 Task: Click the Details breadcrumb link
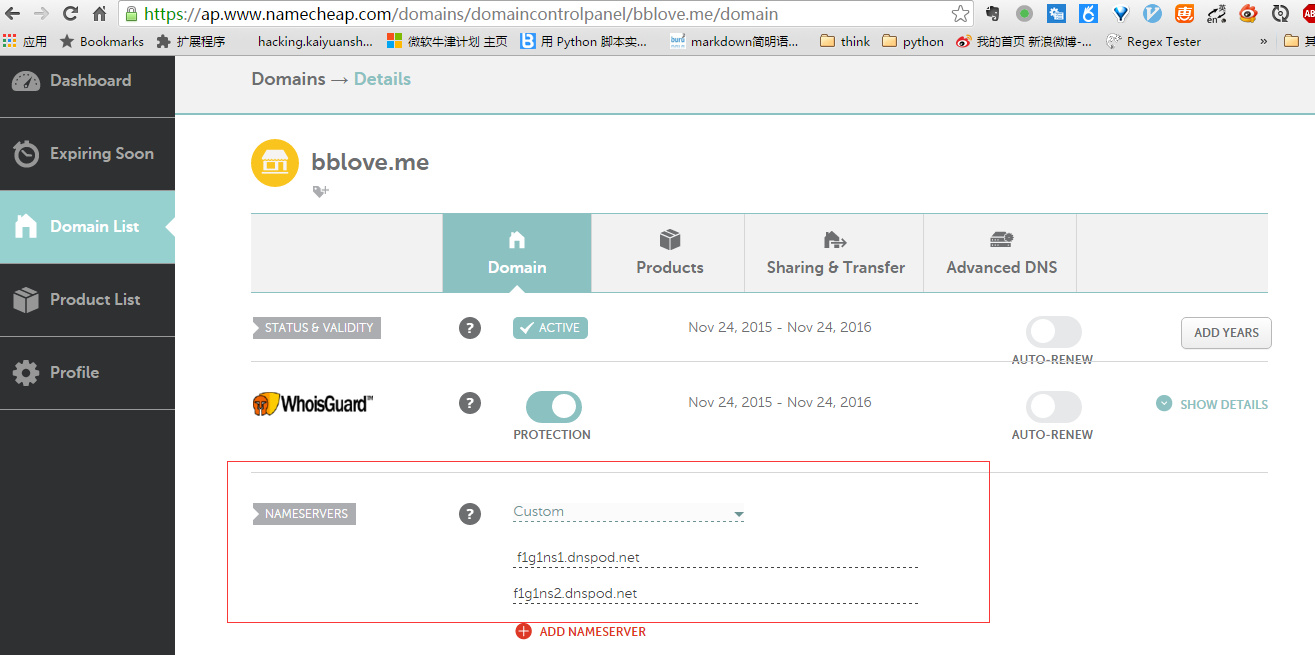[382, 79]
